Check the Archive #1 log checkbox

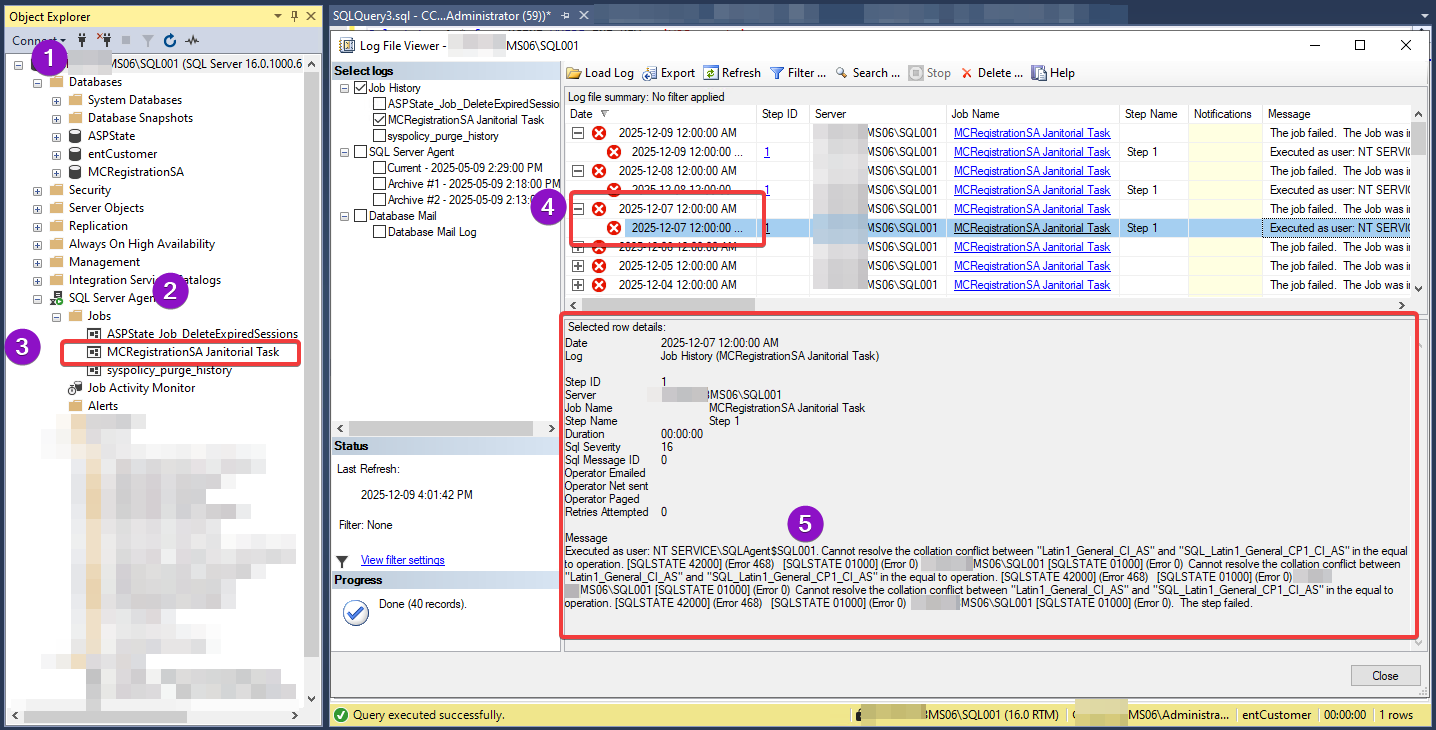[x=379, y=184]
